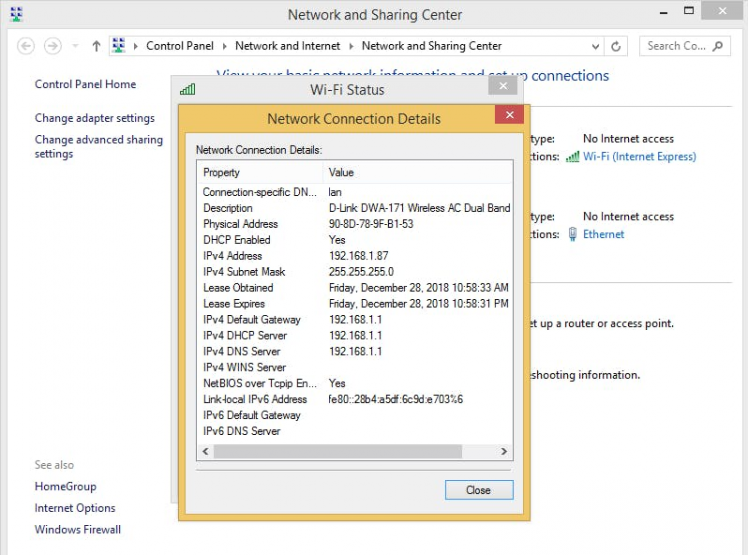Open Change adapter settings link

(95, 118)
